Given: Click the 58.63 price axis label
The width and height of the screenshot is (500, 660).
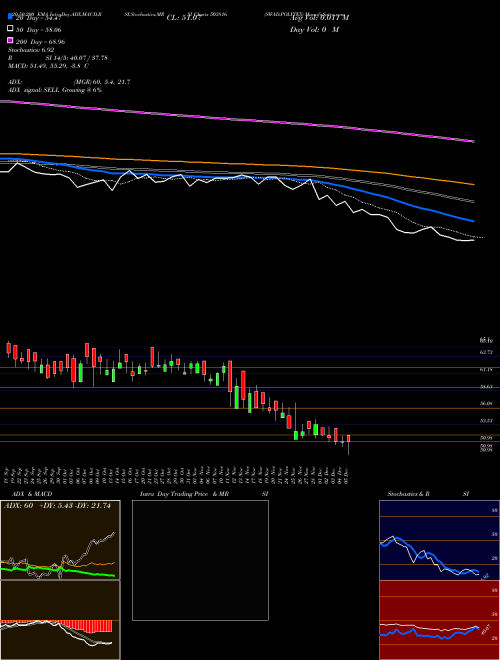Looking at the screenshot, I should 486,386.
